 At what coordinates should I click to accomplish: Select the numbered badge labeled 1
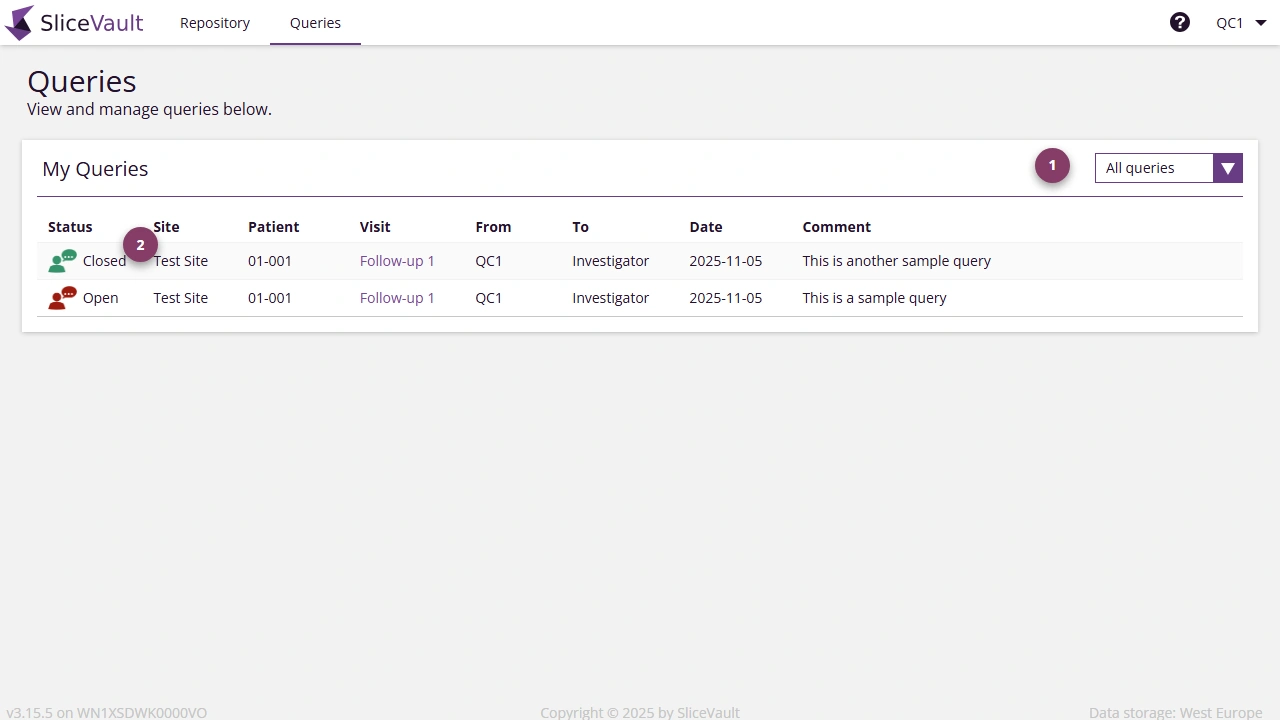tap(1051, 165)
